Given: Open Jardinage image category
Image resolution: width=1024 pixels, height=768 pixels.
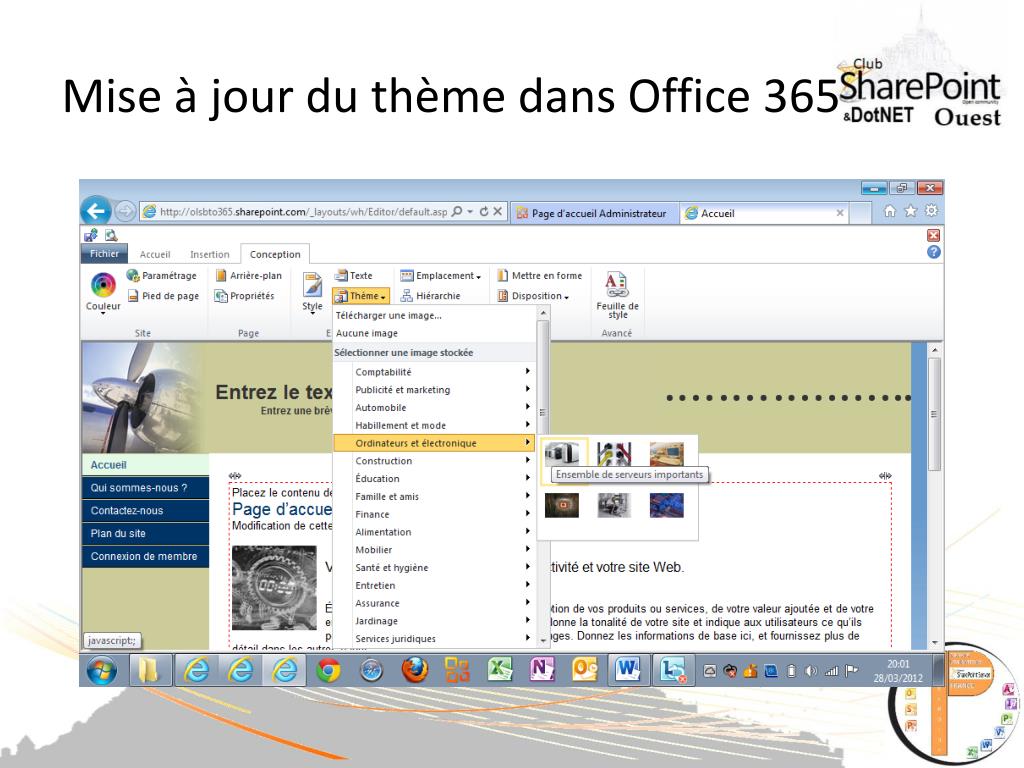Looking at the screenshot, I should coord(434,621).
